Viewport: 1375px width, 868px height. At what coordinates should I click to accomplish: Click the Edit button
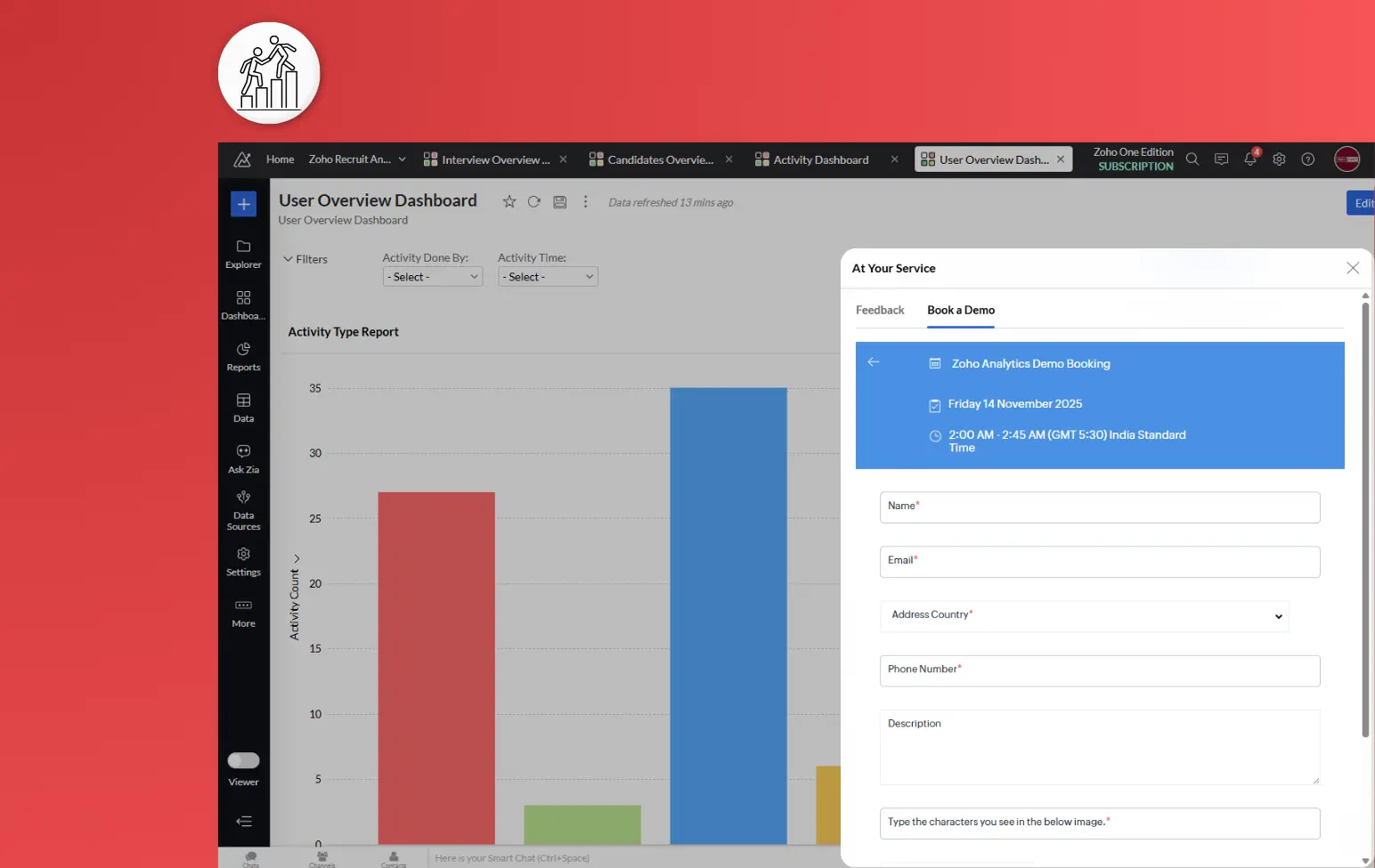point(1362,203)
